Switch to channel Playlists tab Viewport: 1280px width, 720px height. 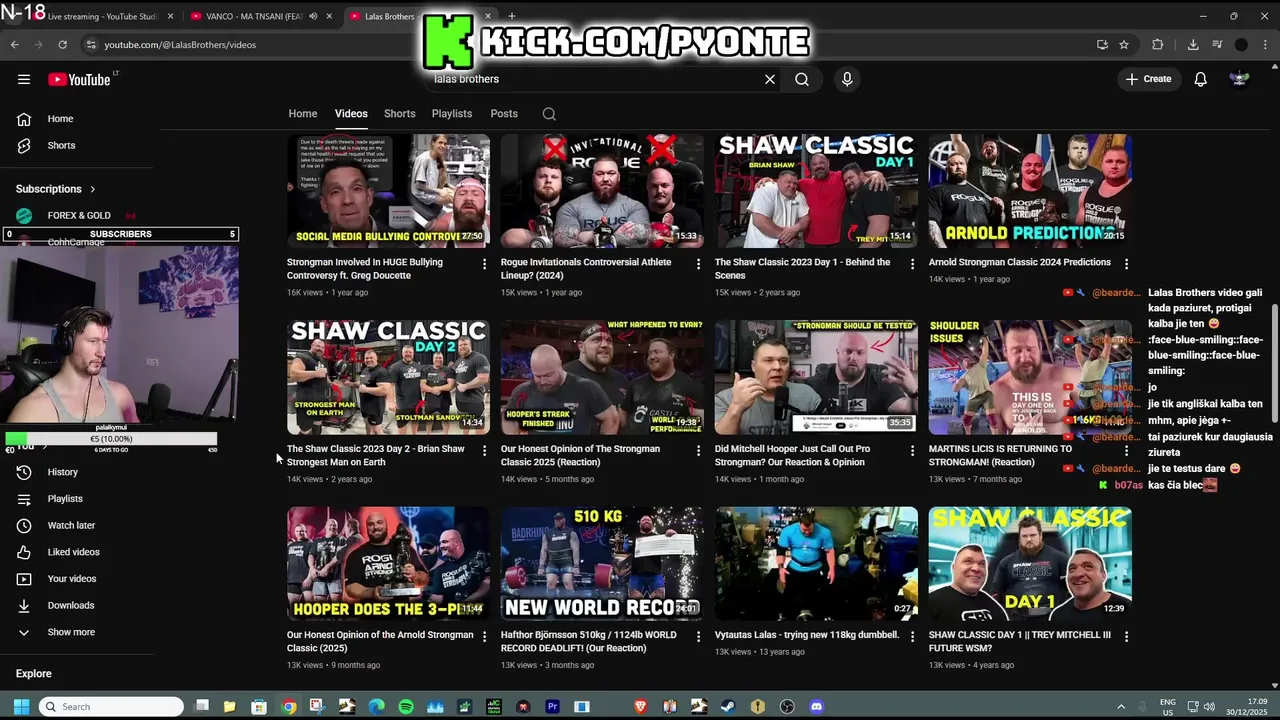coord(452,114)
